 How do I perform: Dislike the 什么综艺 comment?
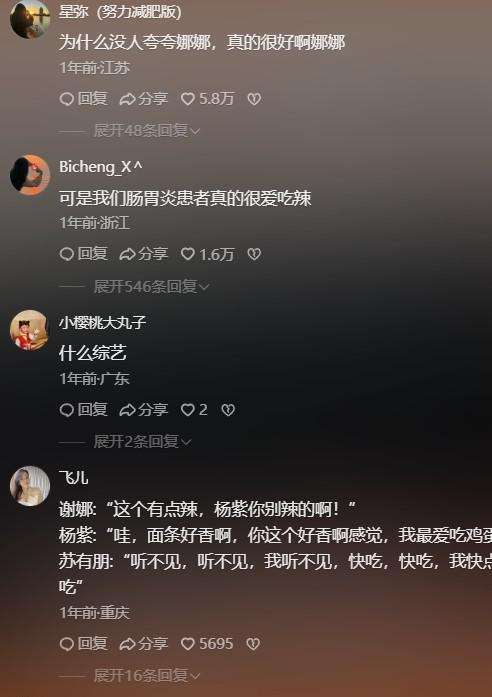[228, 410]
